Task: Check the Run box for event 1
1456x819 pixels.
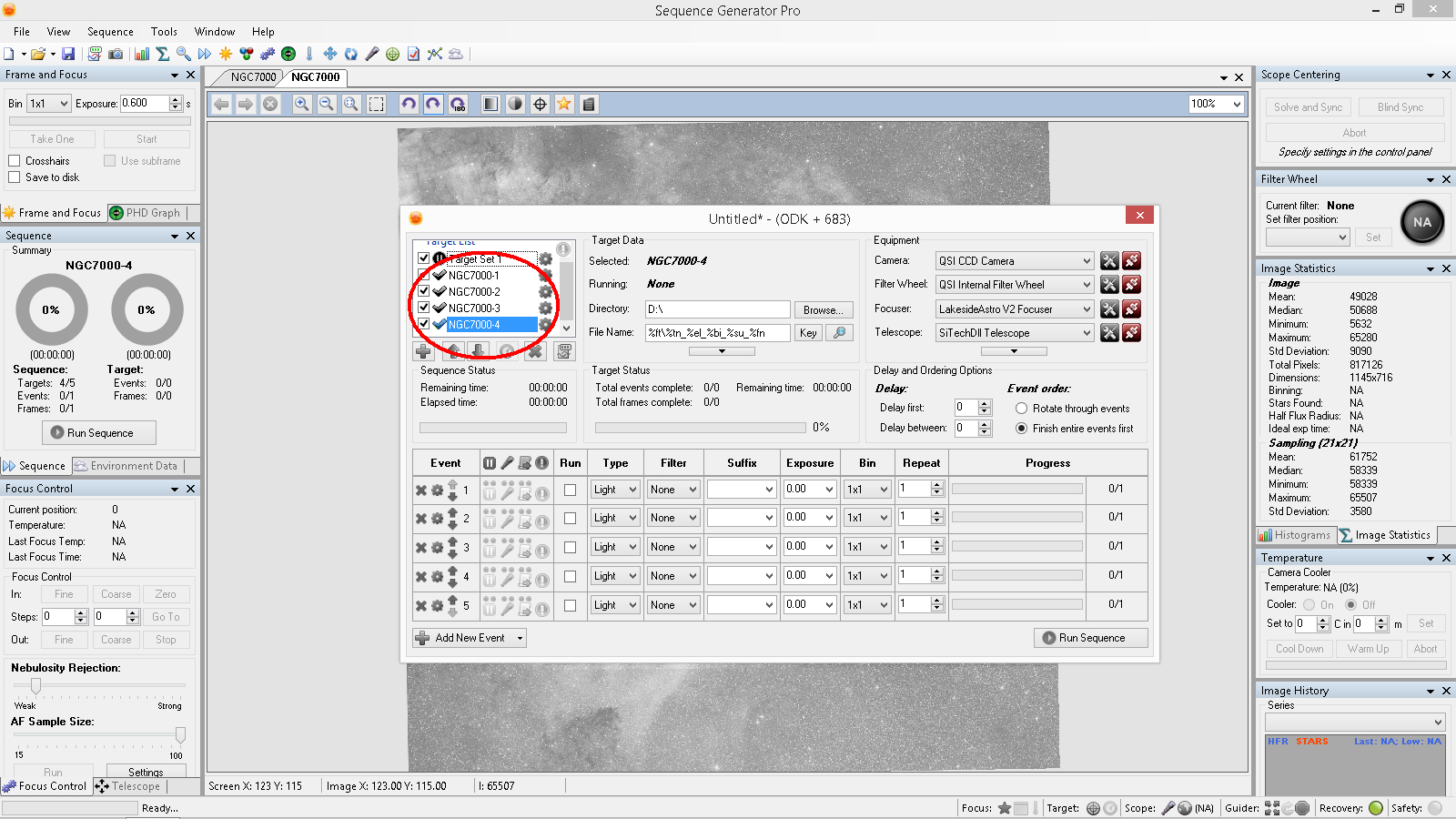Action: click(571, 490)
